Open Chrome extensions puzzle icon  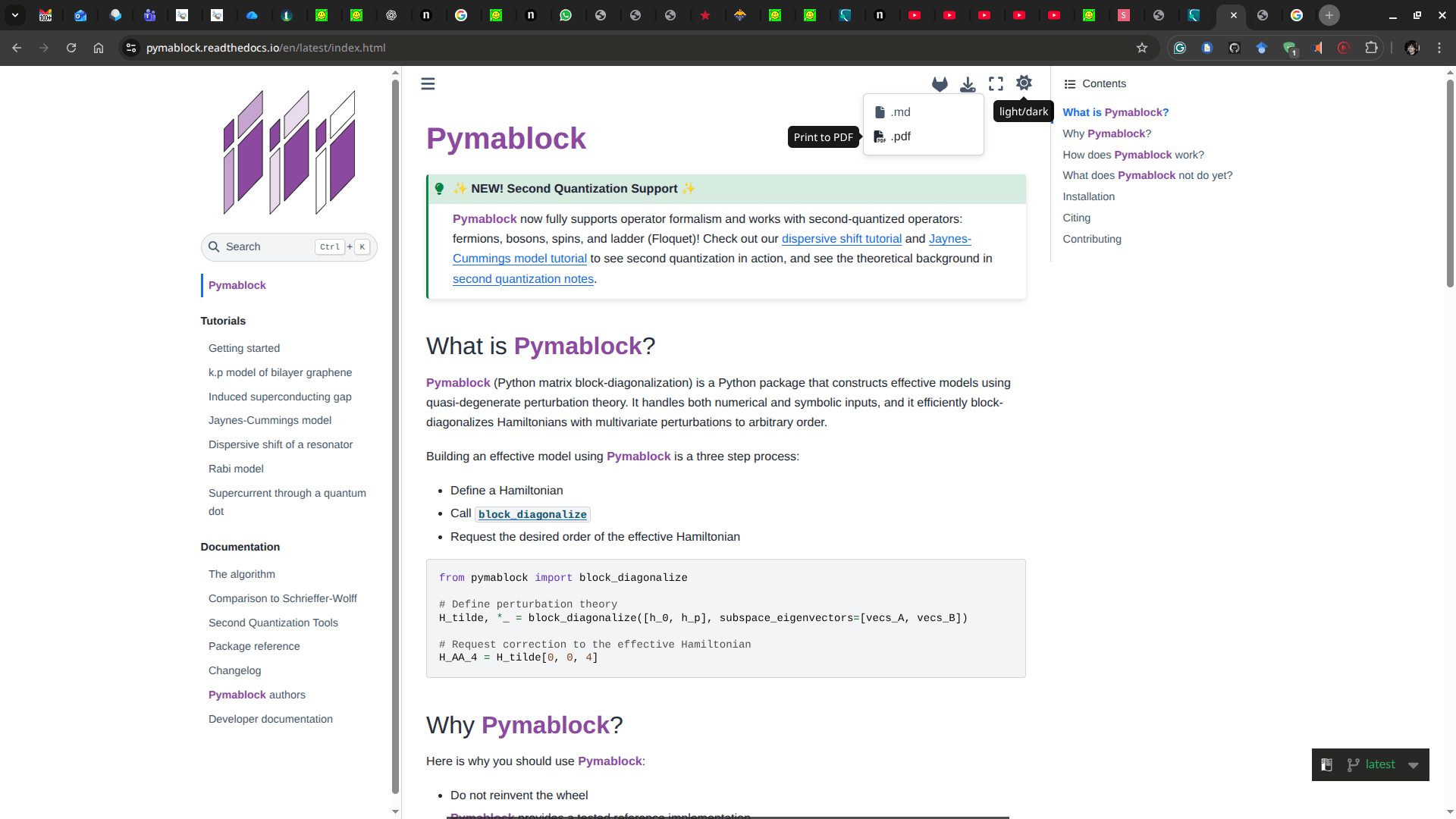[x=1371, y=48]
